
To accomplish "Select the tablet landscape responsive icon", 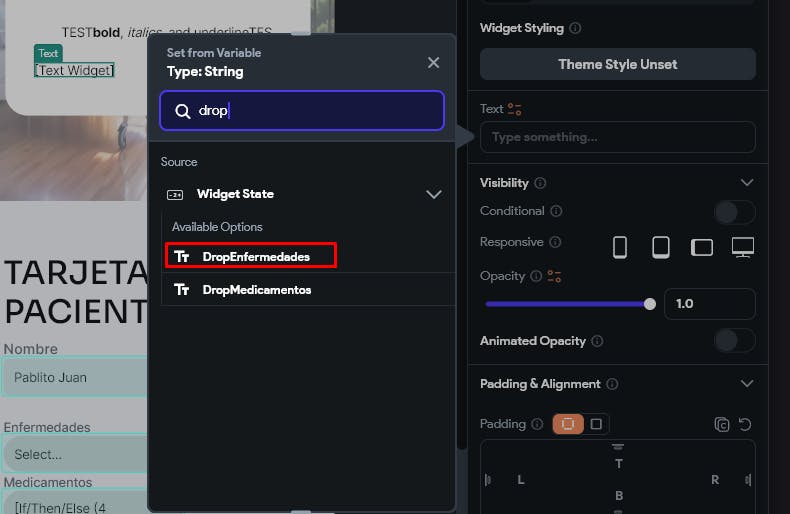I will 702,246.
